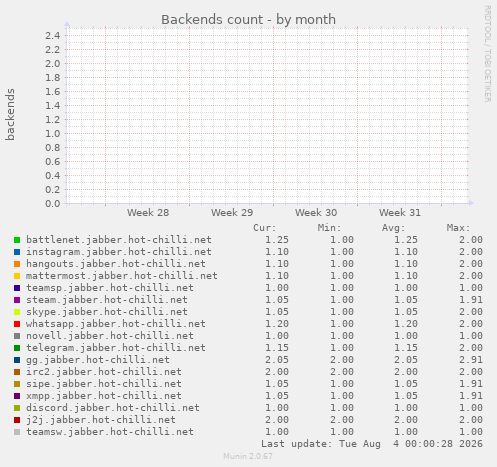
Task: Click the Last update timestamp text
Action: click(x=372, y=444)
